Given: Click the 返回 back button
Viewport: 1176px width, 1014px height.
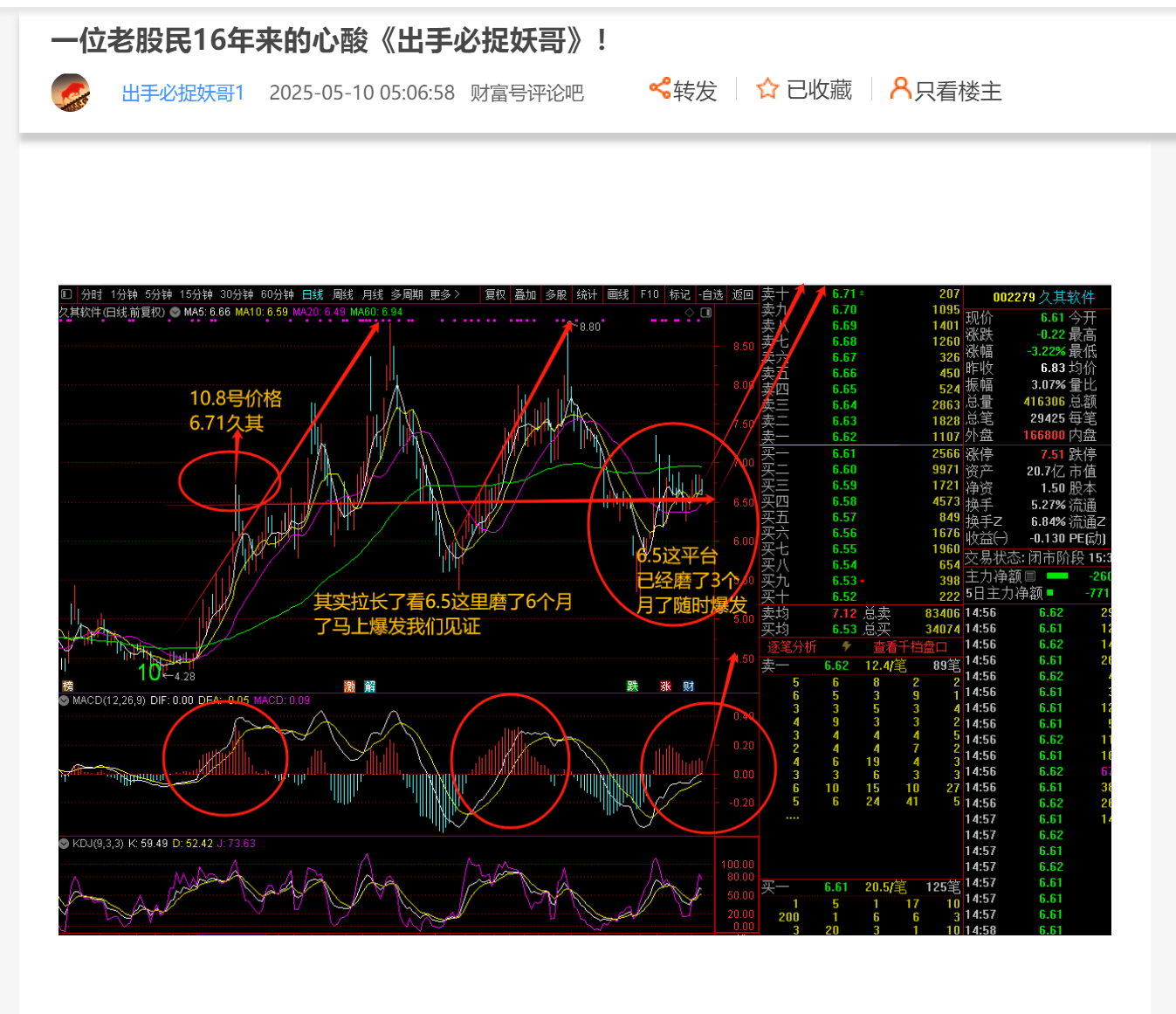Looking at the screenshot, I should pos(743,294).
